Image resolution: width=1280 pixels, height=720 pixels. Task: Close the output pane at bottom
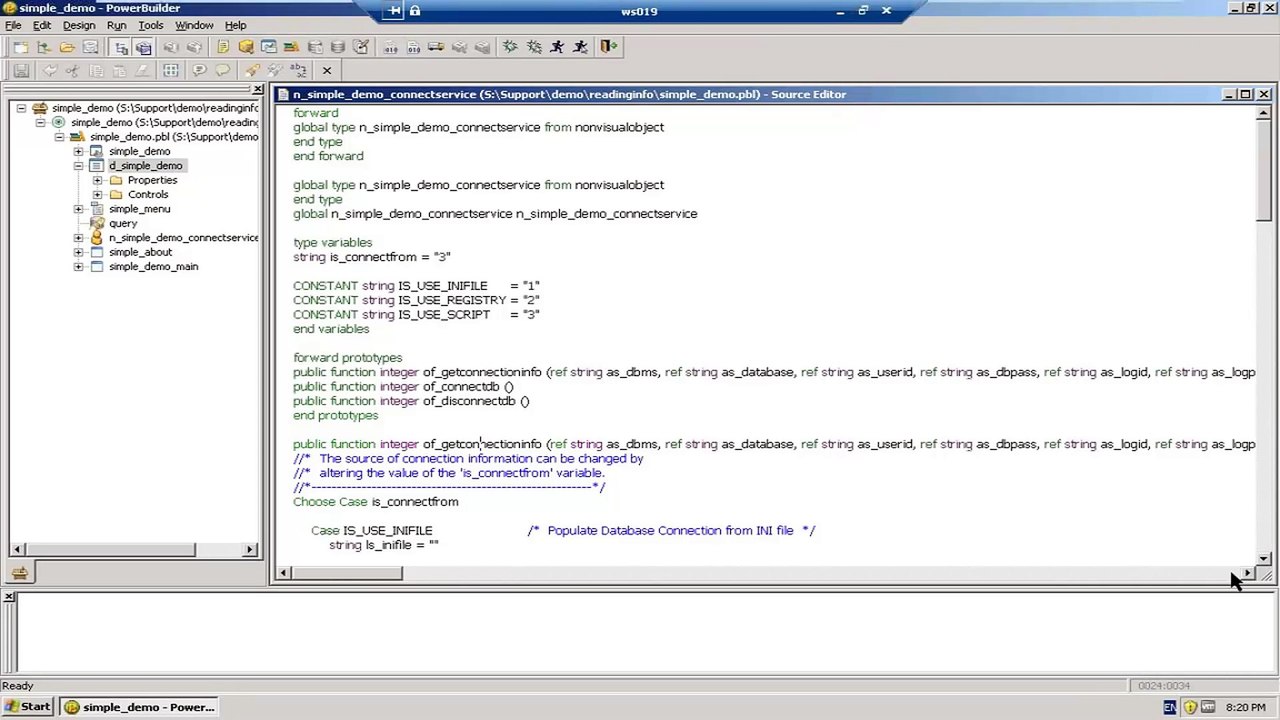tap(9, 597)
